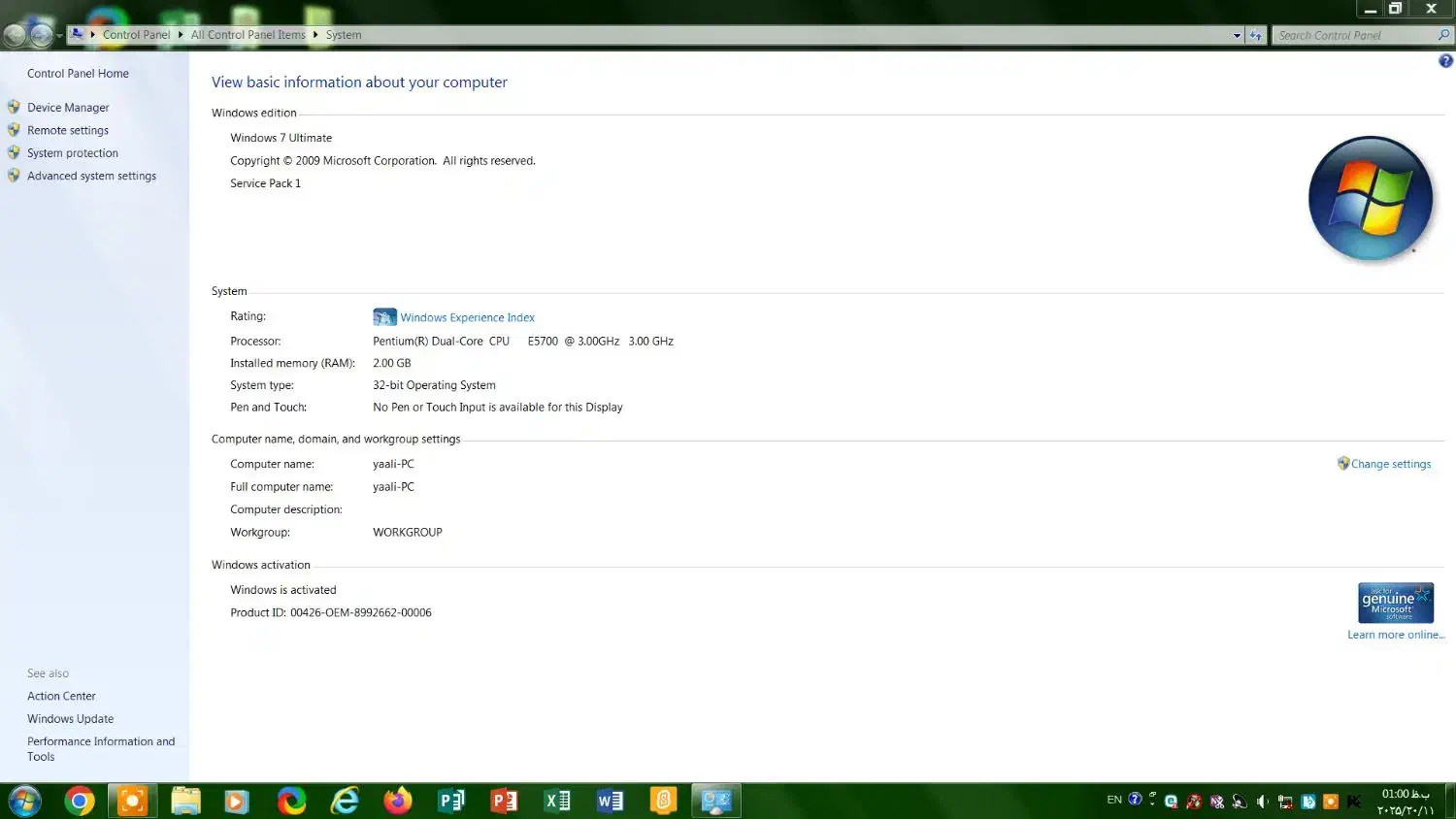Expand the arrow after Control Panel breadcrumb
This screenshot has width=1456, height=819.
(181, 34)
